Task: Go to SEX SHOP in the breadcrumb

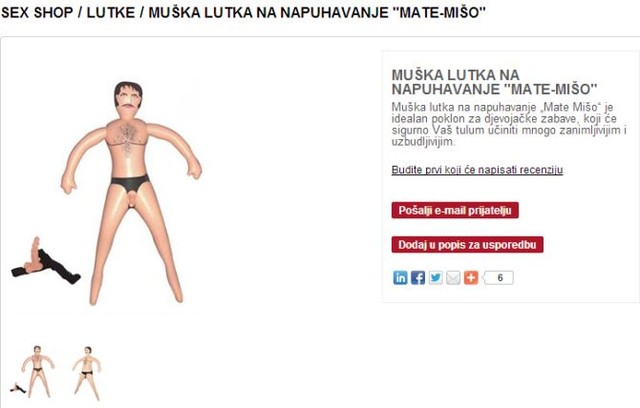Action: (37, 13)
